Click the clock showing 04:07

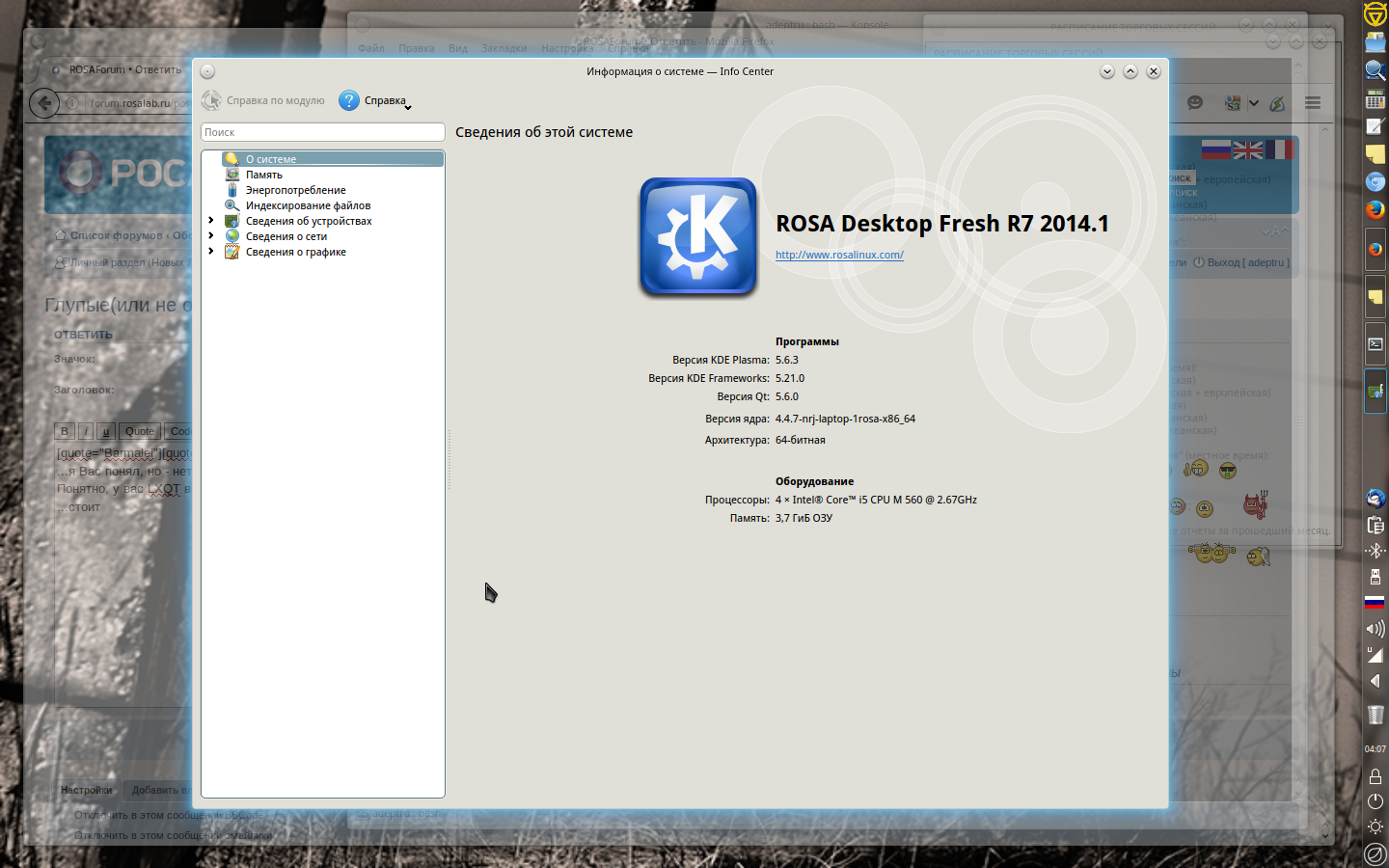pyautogui.click(x=1375, y=748)
